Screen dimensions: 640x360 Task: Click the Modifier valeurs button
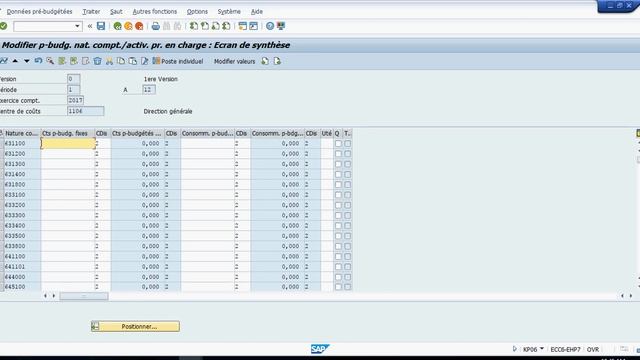tap(234, 61)
